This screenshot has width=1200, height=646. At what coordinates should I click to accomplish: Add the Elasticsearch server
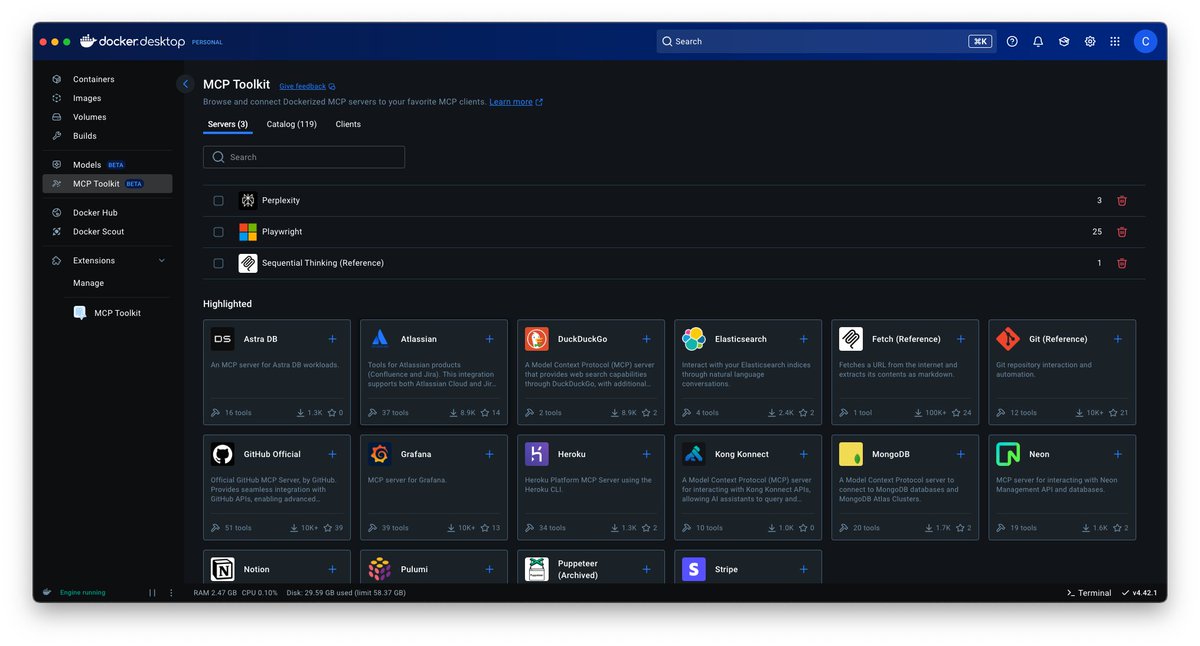point(804,339)
